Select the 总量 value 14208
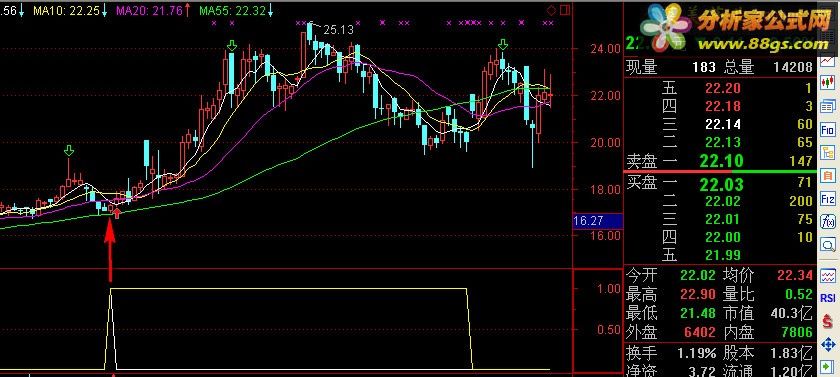Screen dimensions: 840x377 tap(793, 67)
